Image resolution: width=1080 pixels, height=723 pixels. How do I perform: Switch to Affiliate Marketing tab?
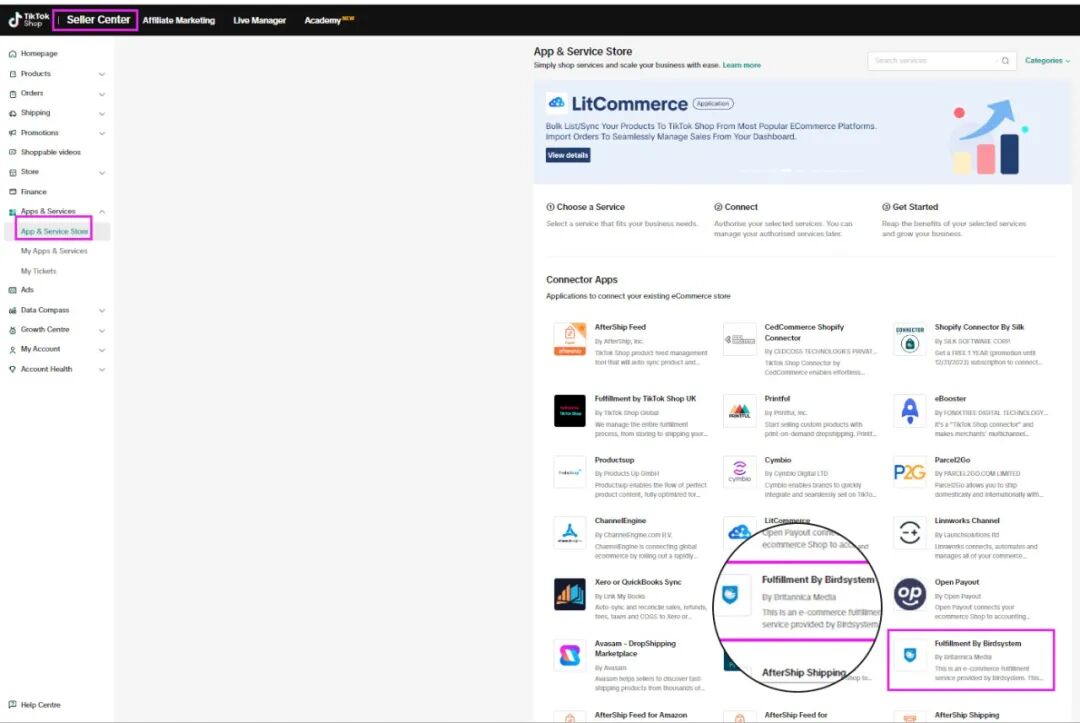(178, 20)
